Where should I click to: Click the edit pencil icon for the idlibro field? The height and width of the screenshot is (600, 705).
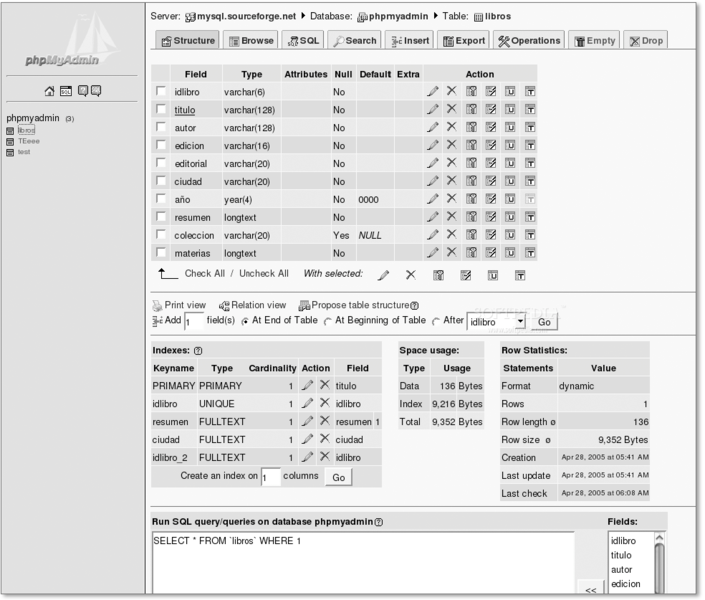click(432, 91)
